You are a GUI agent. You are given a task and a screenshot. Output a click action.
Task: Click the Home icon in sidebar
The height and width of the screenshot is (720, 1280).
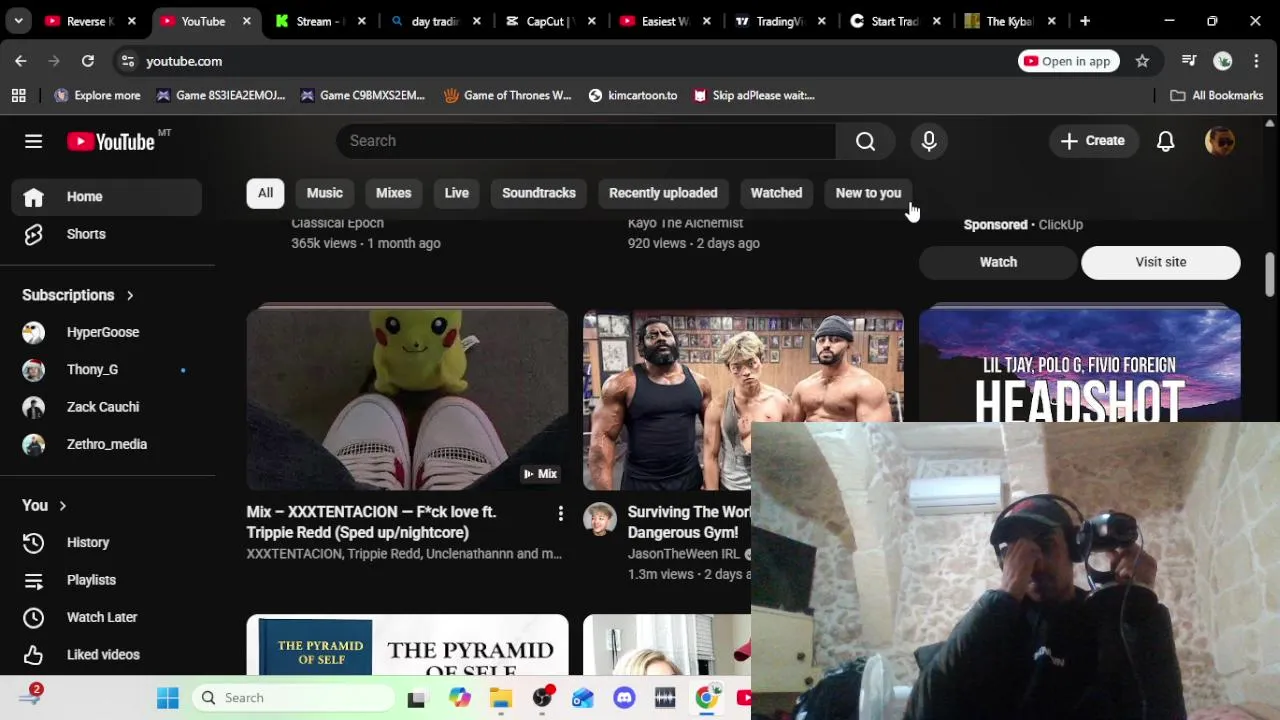(33, 197)
